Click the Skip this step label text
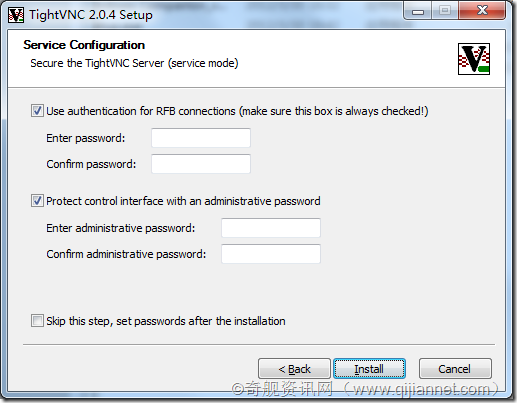The image size is (517, 403). 166,321
